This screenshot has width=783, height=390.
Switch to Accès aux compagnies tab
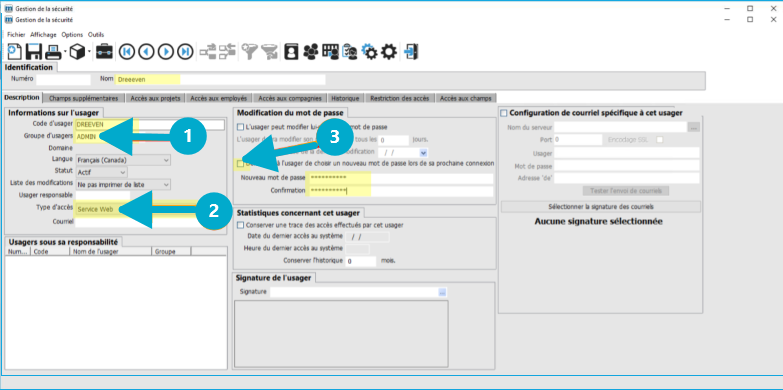point(289,98)
